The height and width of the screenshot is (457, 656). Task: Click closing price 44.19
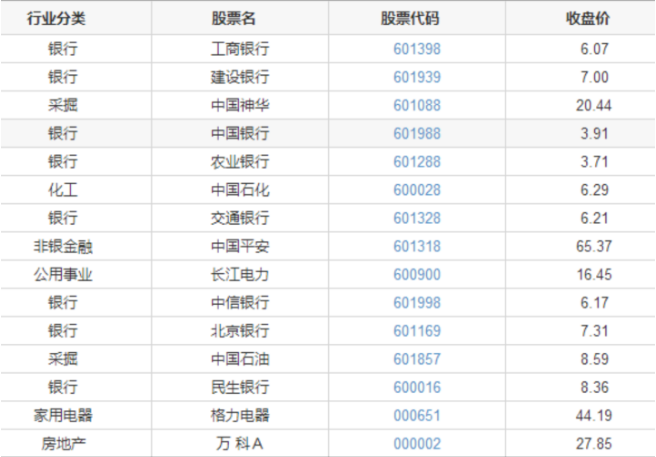coord(594,416)
